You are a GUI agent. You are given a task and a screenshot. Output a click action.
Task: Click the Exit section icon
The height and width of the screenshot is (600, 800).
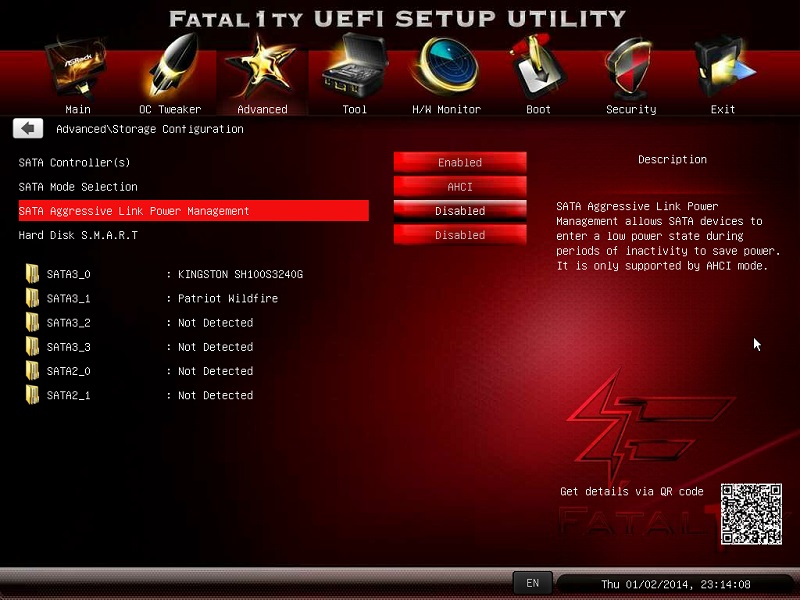point(722,70)
